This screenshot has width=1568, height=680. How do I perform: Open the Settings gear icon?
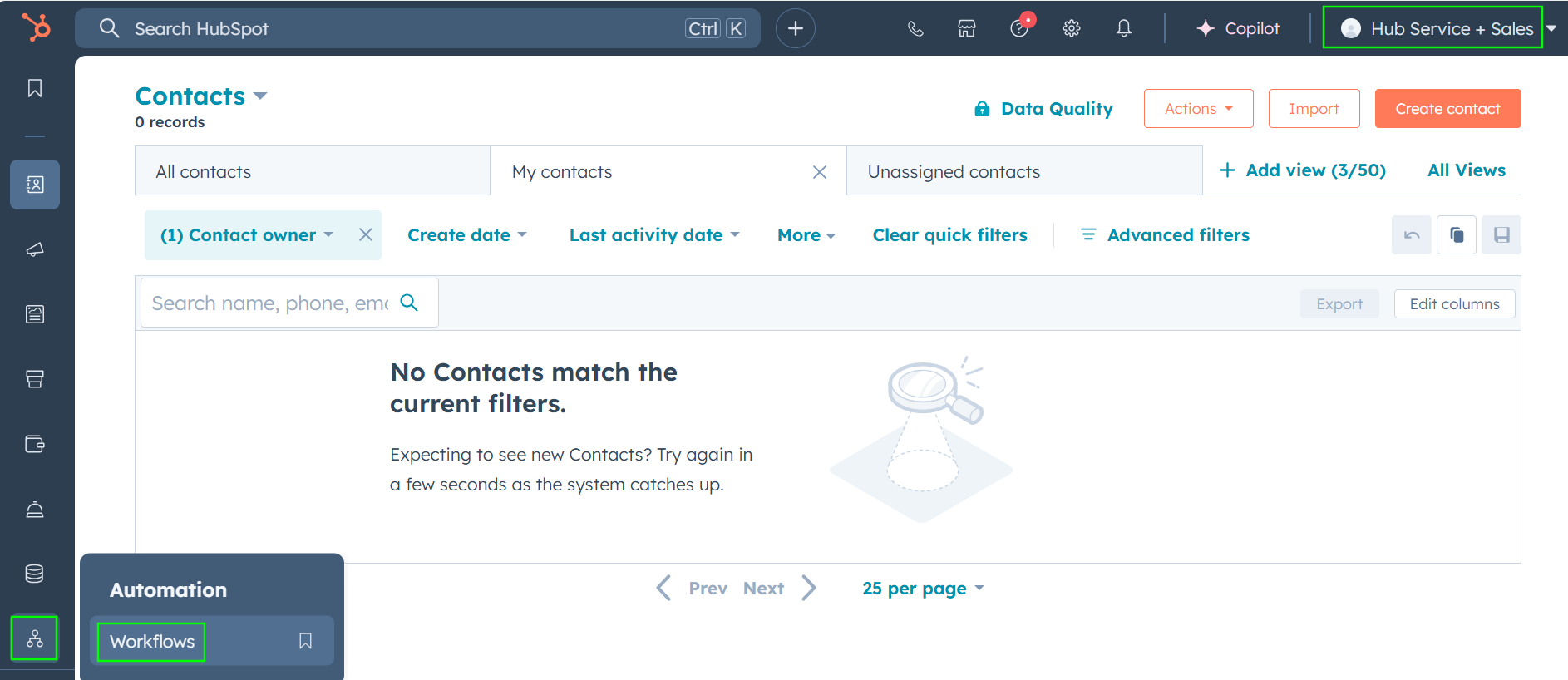1072,29
